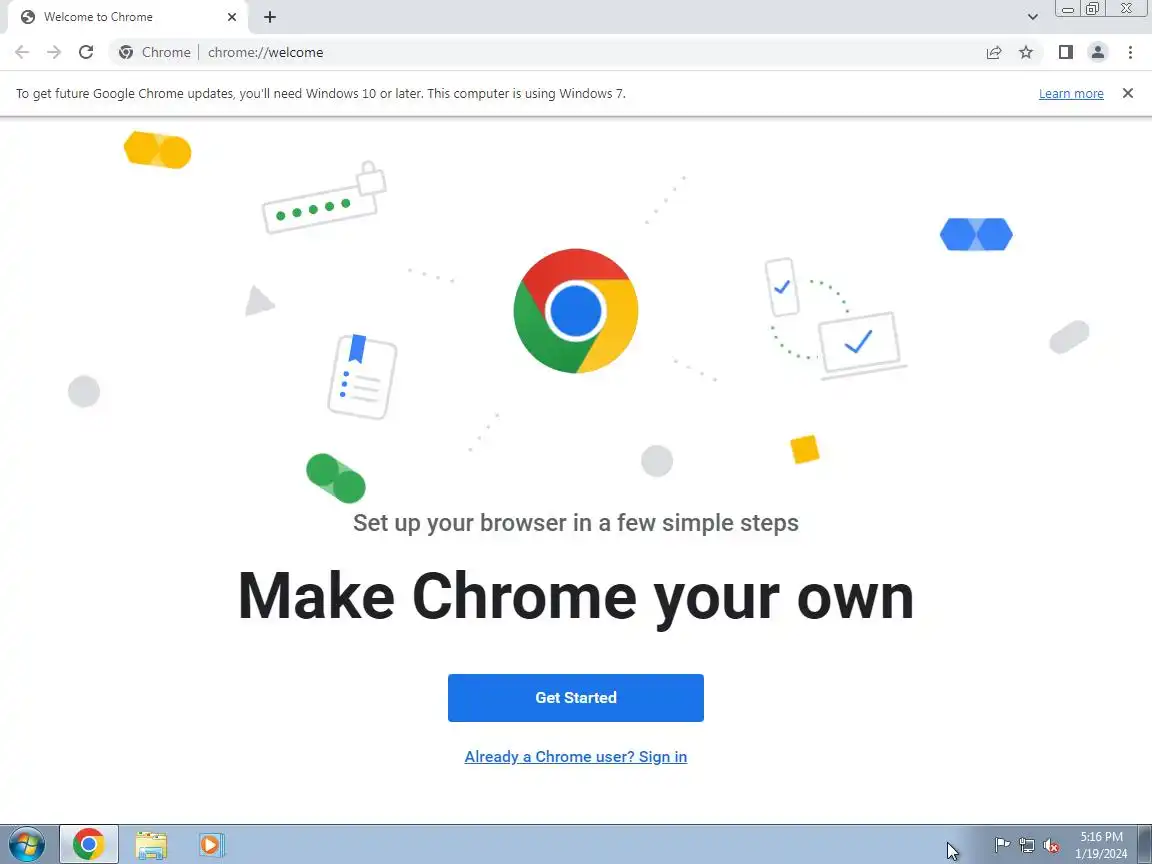Close the Chrome window
The height and width of the screenshot is (864, 1152).
(x=1126, y=8)
